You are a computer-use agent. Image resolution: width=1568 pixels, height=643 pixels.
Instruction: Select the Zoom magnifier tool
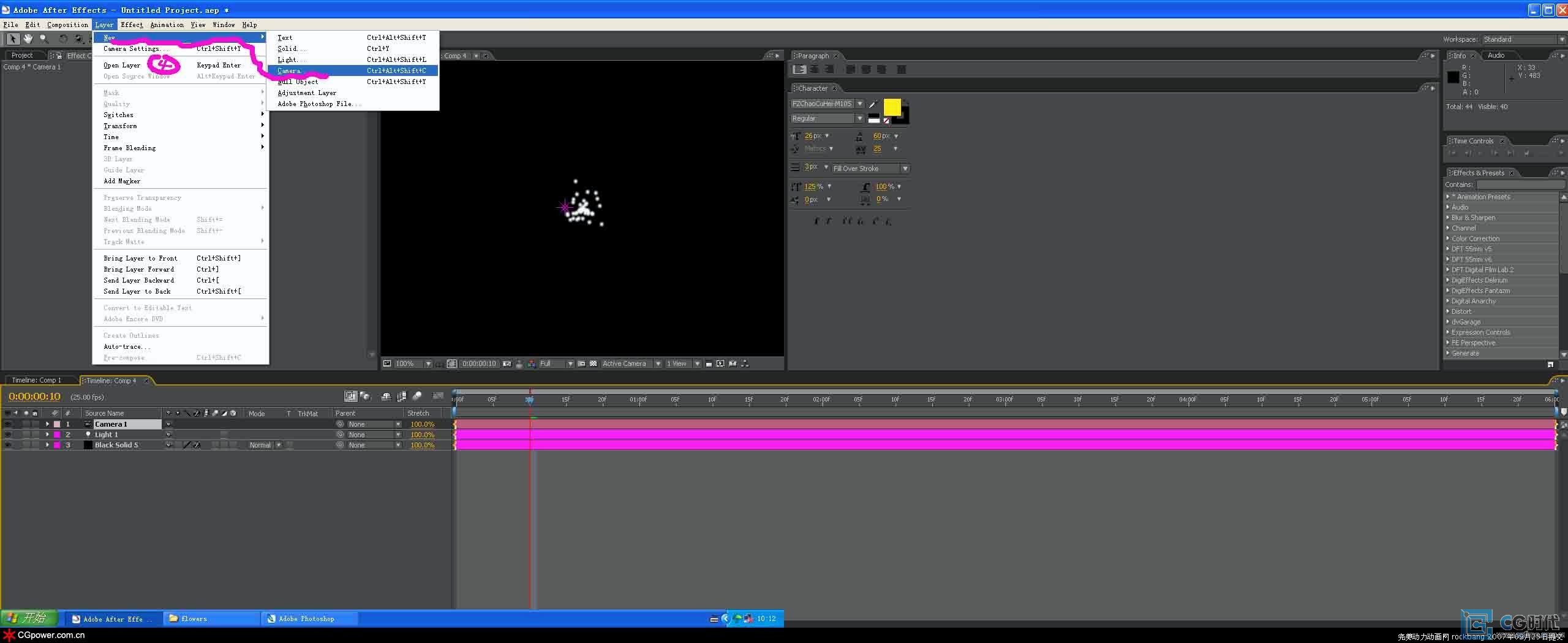tap(43, 39)
